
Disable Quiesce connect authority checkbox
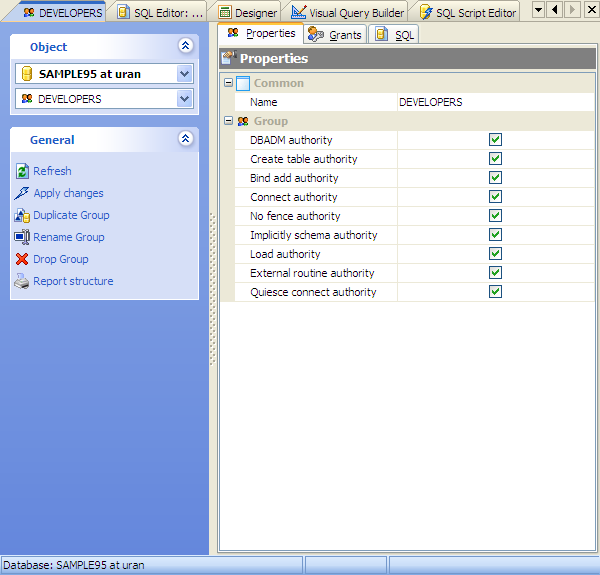tap(495, 292)
